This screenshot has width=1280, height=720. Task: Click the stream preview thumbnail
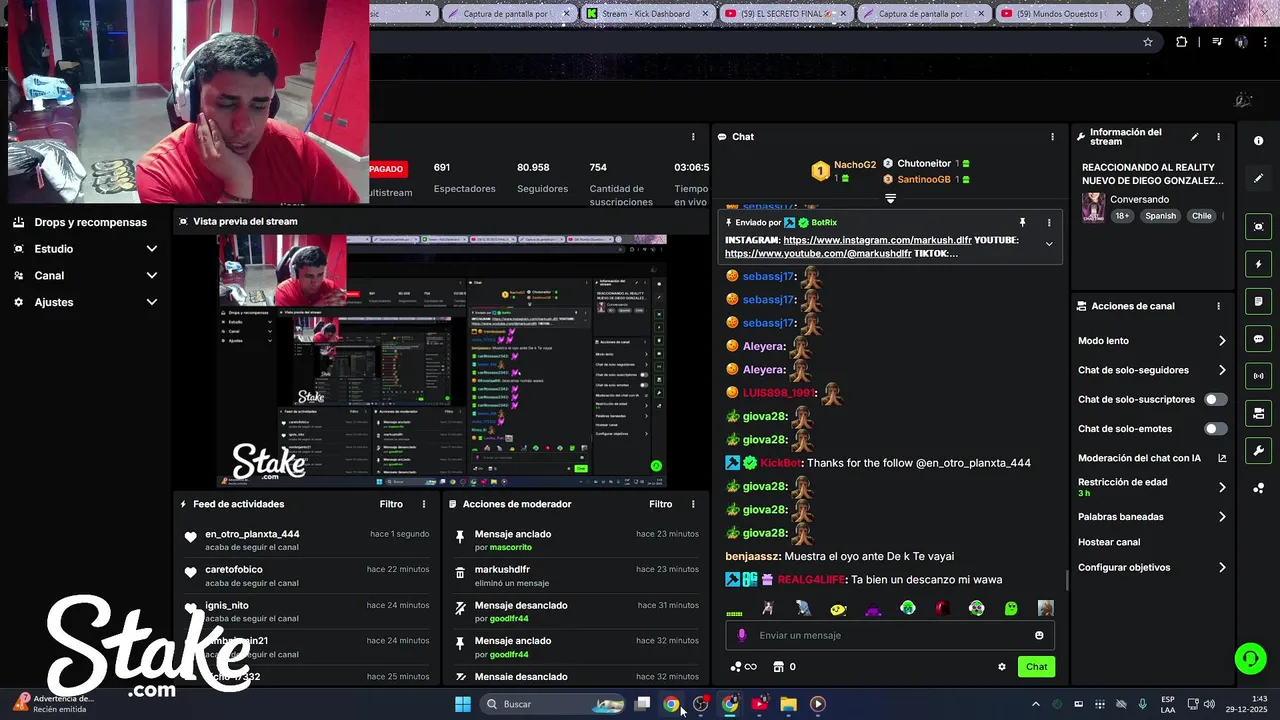442,361
